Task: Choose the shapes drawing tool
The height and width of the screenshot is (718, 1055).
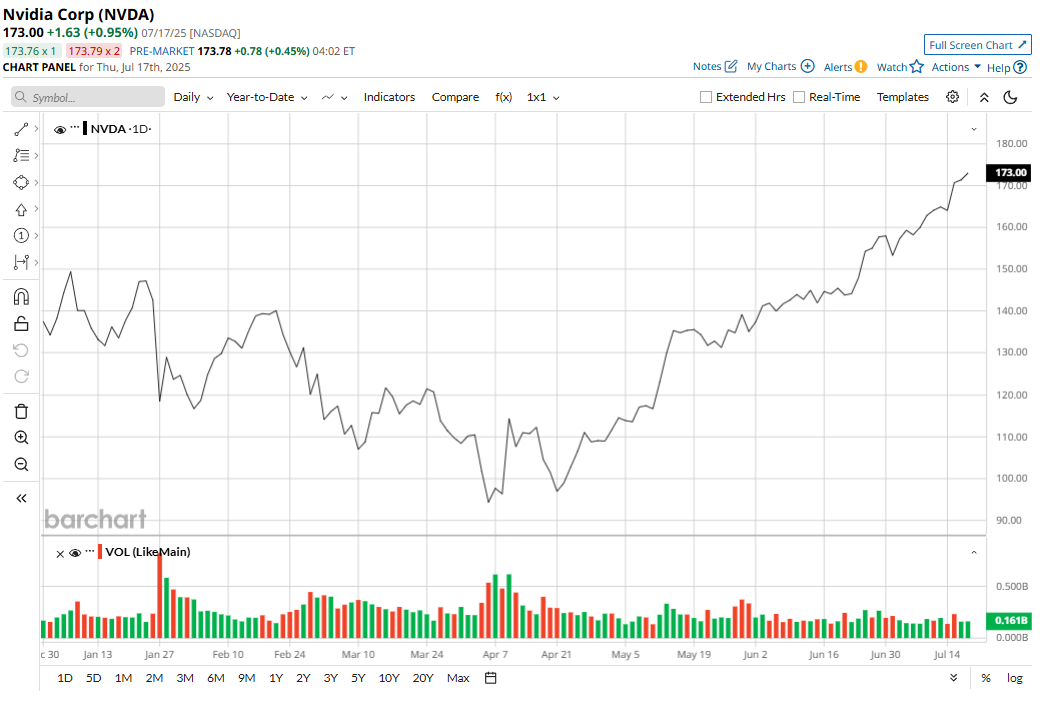Action: pos(21,182)
